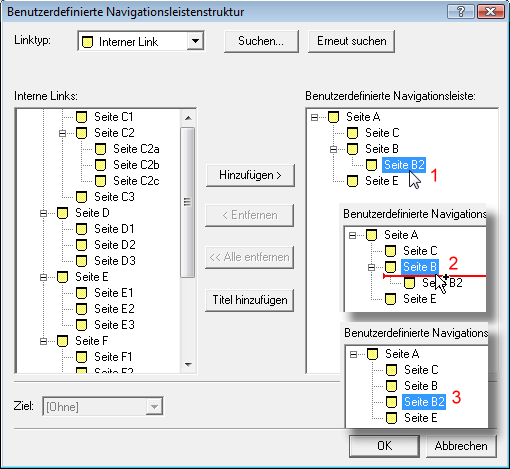Open the disabled Ziel dropdown
Image resolution: width=510 pixels, height=469 pixels.
(154, 407)
